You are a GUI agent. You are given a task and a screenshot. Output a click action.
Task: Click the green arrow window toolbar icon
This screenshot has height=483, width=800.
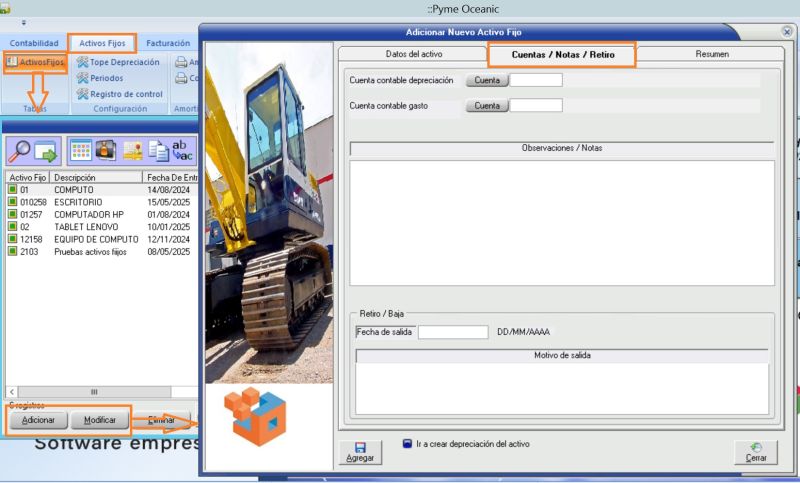pos(46,151)
